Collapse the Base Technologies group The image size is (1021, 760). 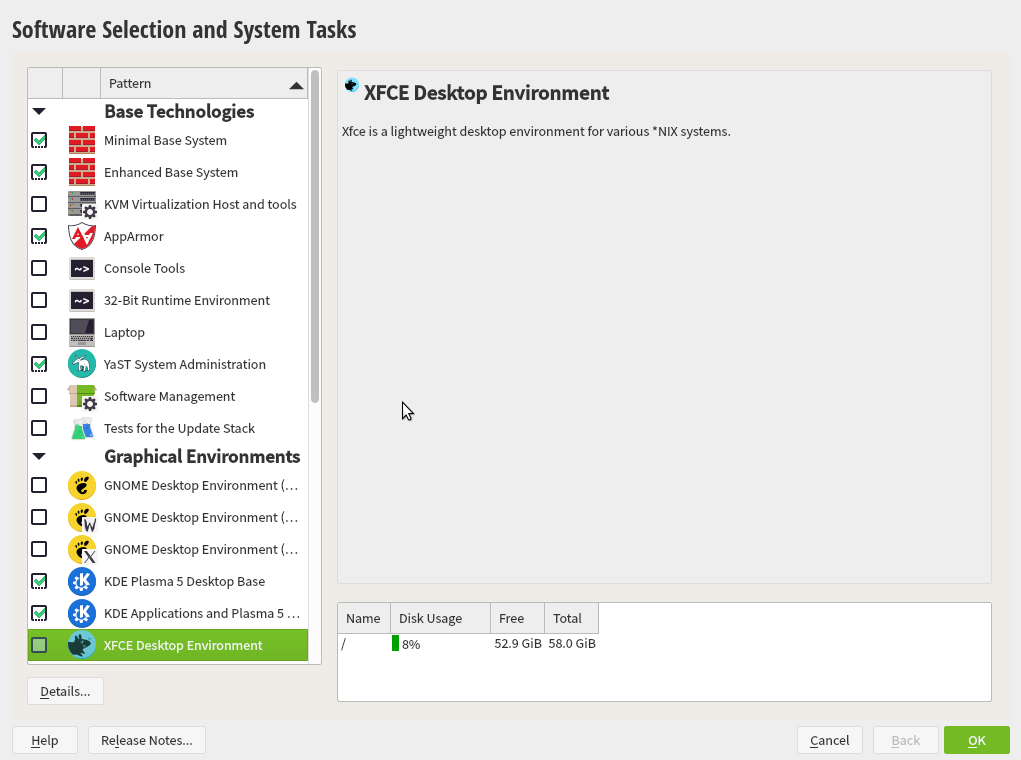click(39, 111)
